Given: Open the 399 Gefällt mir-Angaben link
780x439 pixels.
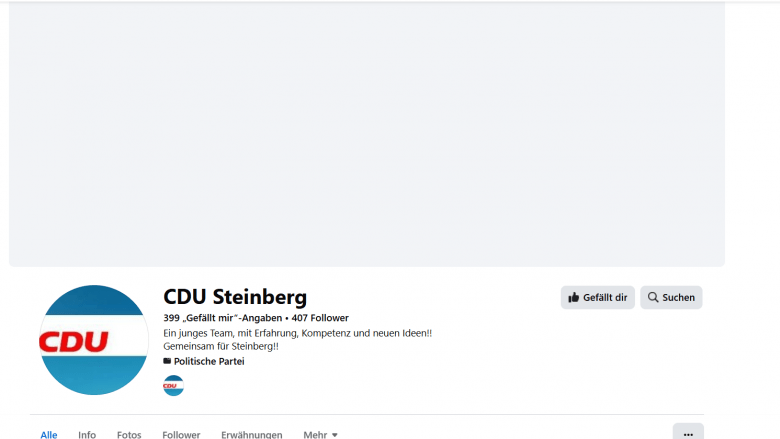Looking at the screenshot, I should pyautogui.click(x=223, y=318).
